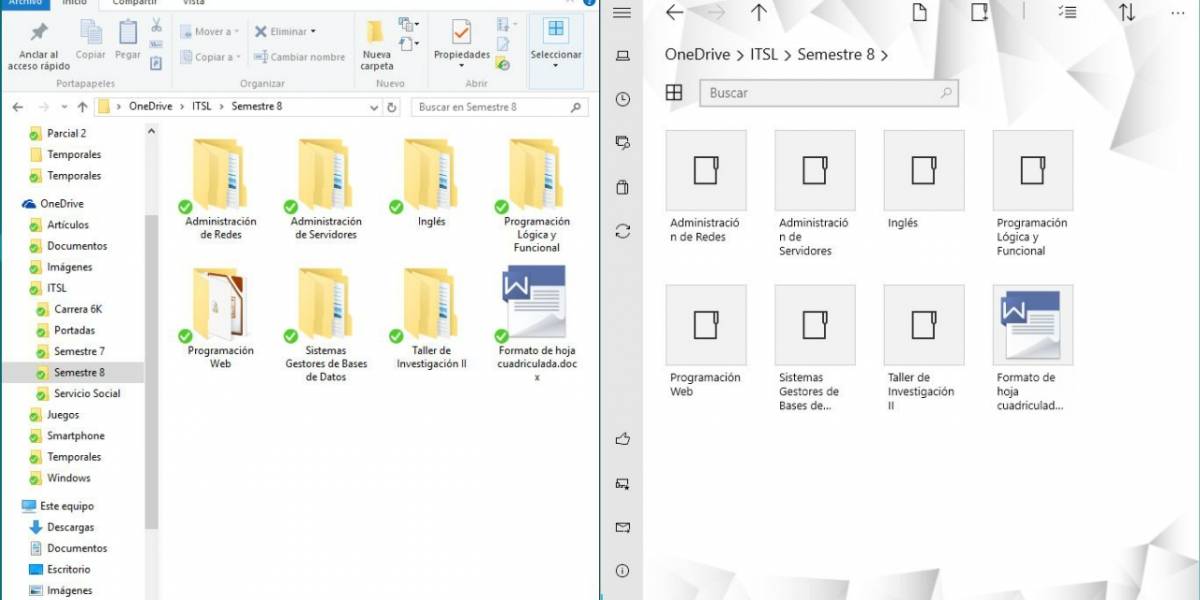Go back in File Explorer address bar
Screen dimensions: 1200x600
[18, 107]
